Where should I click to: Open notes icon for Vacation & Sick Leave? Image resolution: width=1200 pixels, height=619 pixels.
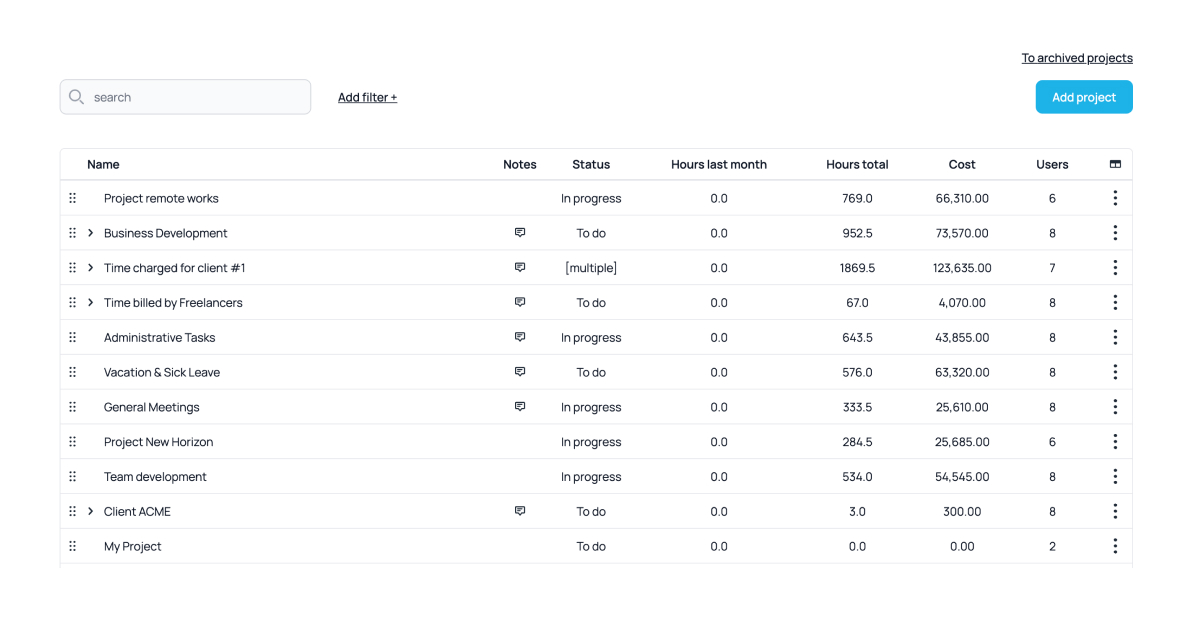click(520, 372)
